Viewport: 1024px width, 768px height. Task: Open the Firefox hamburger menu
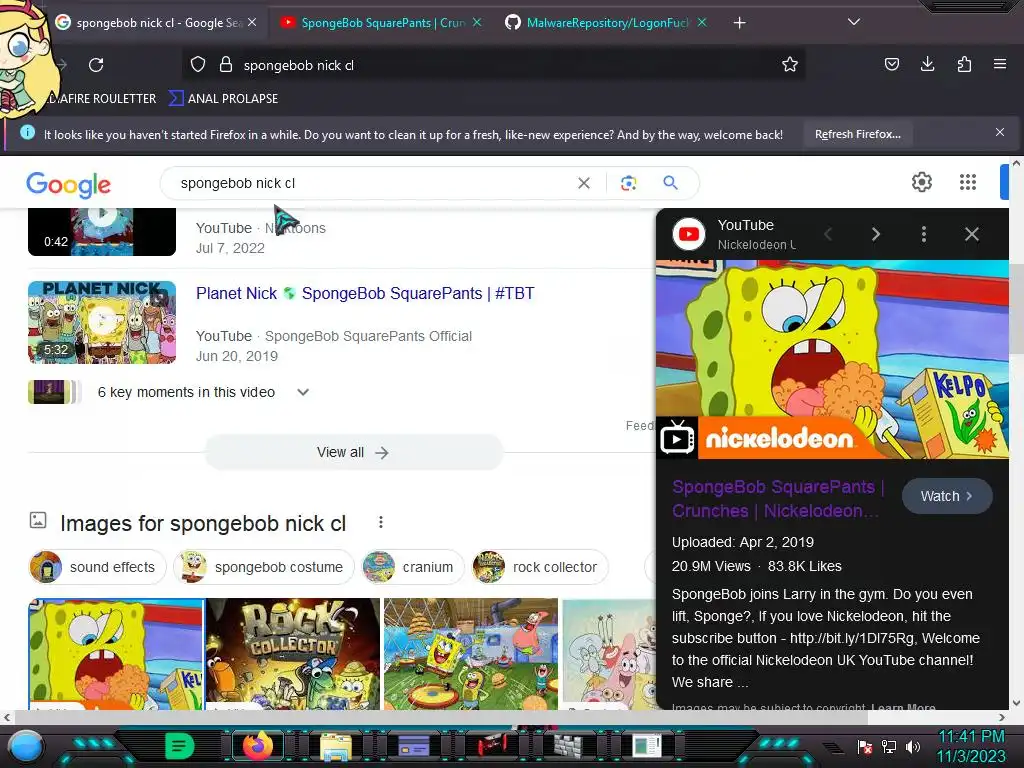tap(1000, 64)
